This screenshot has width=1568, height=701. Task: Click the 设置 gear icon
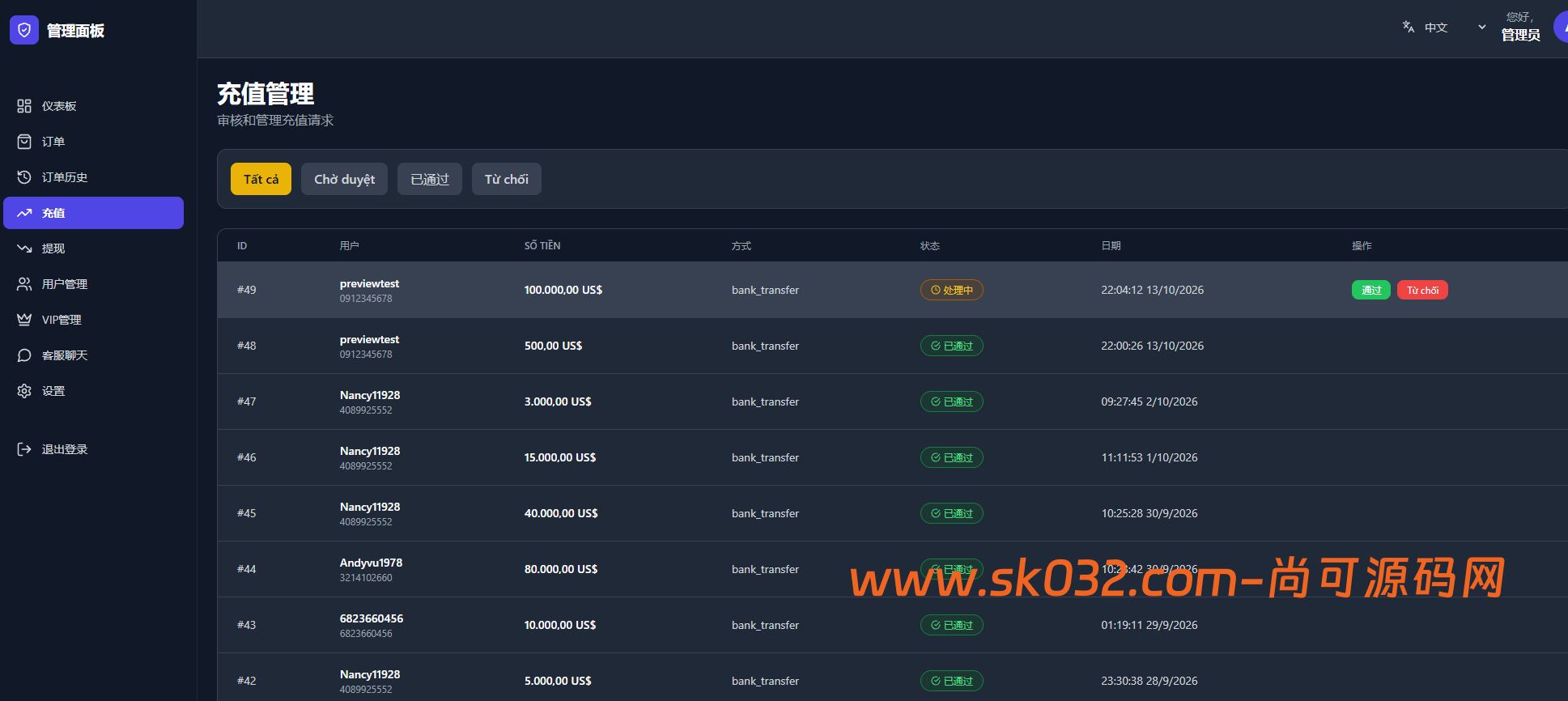pyautogui.click(x=24, y=391)
